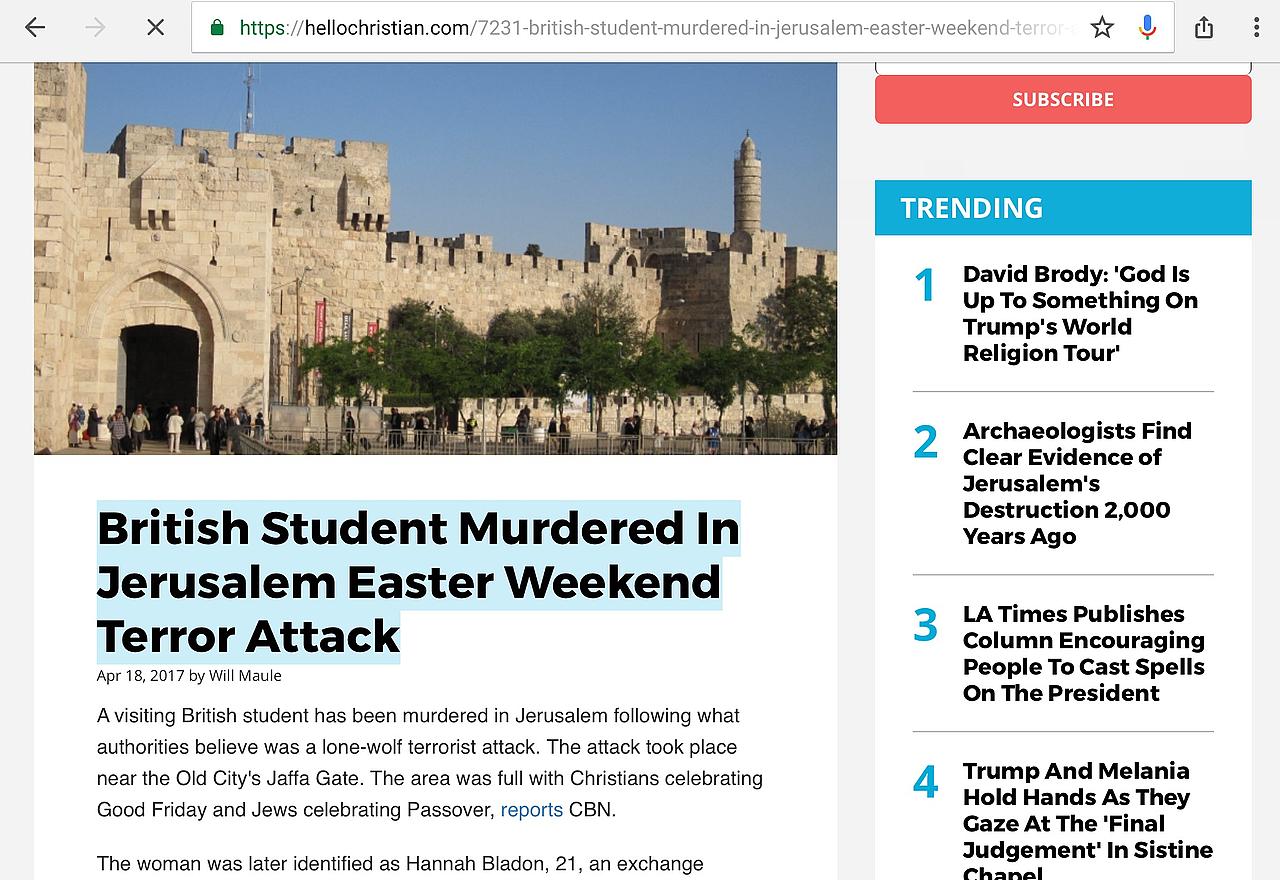
Task: Bookmark page with the star icon
Action: [1102, 28]
